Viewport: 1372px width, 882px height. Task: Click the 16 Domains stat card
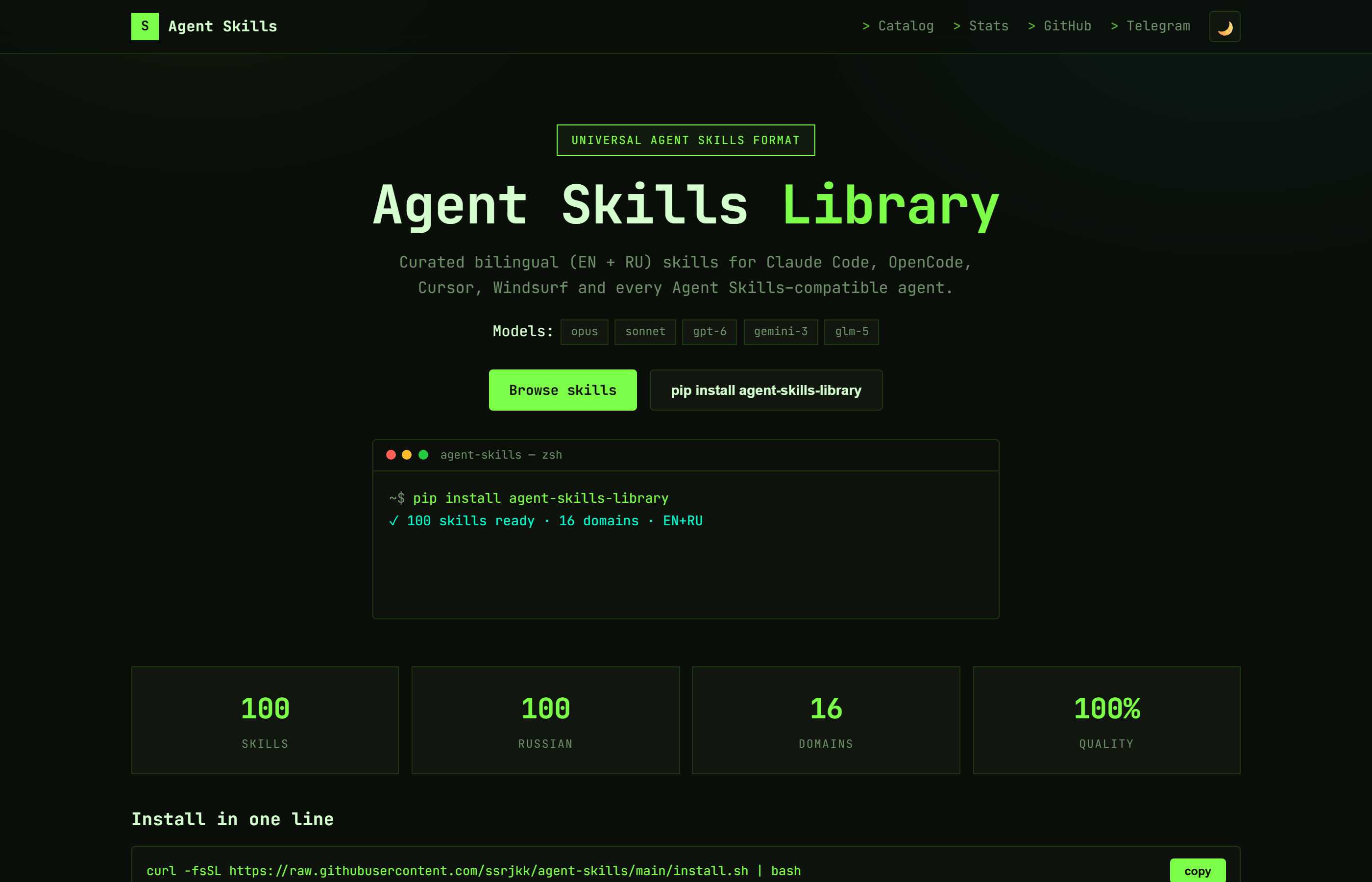click(x=826, y=720)
